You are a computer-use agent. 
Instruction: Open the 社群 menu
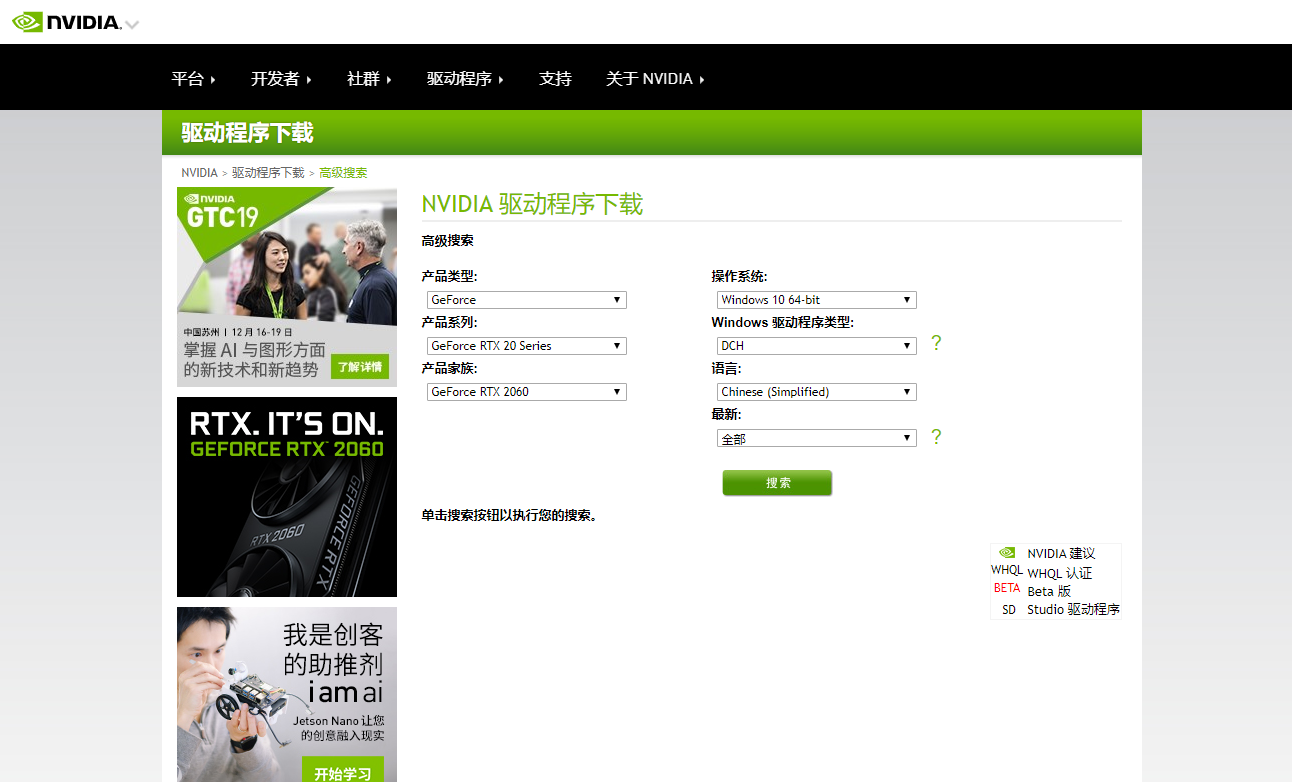pyautogui.click(x=369, y=79)
